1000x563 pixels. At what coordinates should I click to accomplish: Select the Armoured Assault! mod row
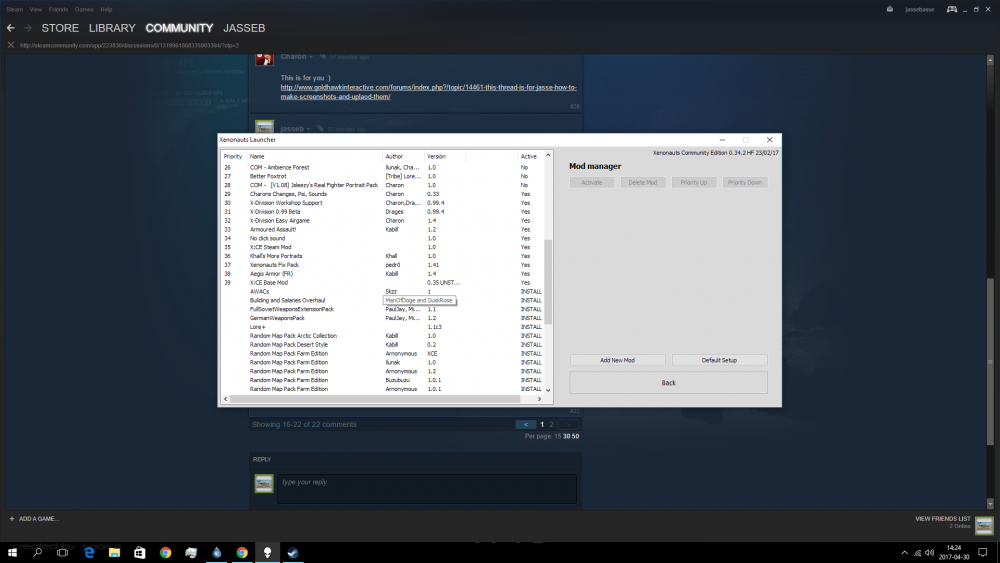(x=383, y=230)
